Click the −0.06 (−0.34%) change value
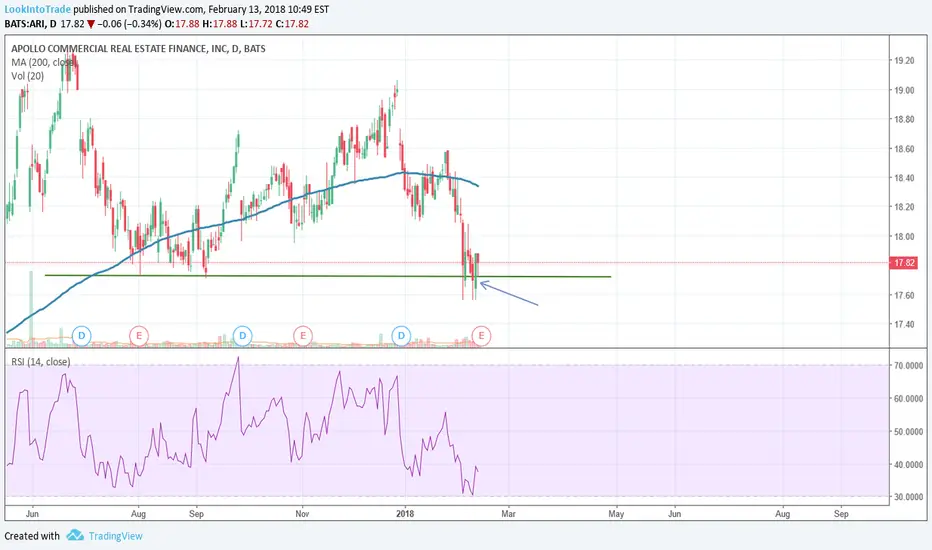This screenshot has width=932, height=550. point(129,24)
